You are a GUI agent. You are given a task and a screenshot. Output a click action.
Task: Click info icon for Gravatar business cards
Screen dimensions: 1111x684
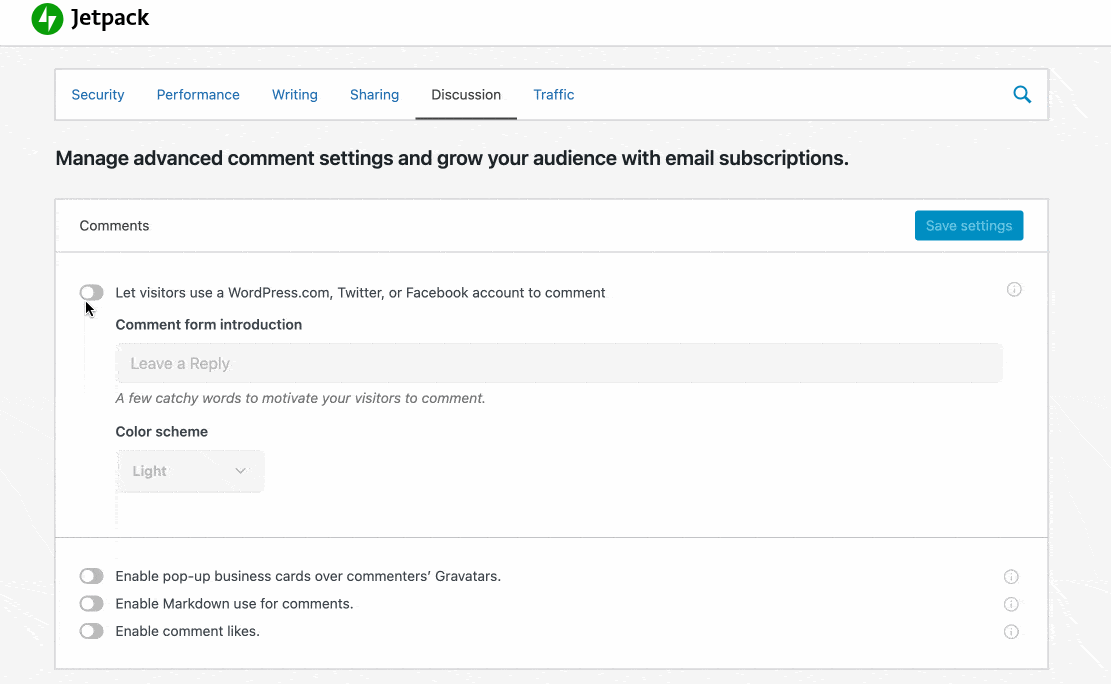coord(1011,577)
